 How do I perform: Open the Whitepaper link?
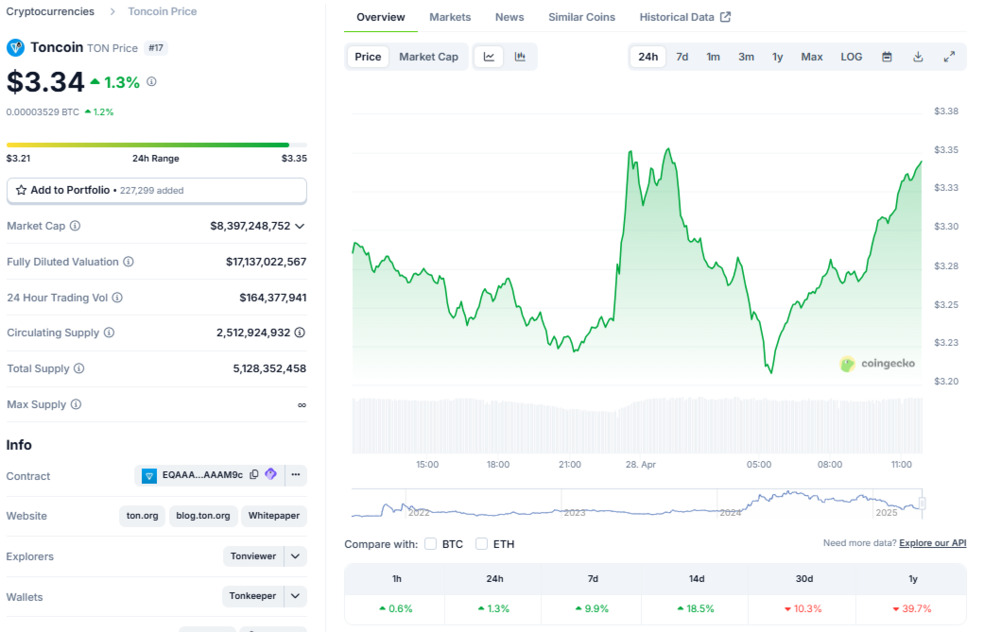[274, 516]
